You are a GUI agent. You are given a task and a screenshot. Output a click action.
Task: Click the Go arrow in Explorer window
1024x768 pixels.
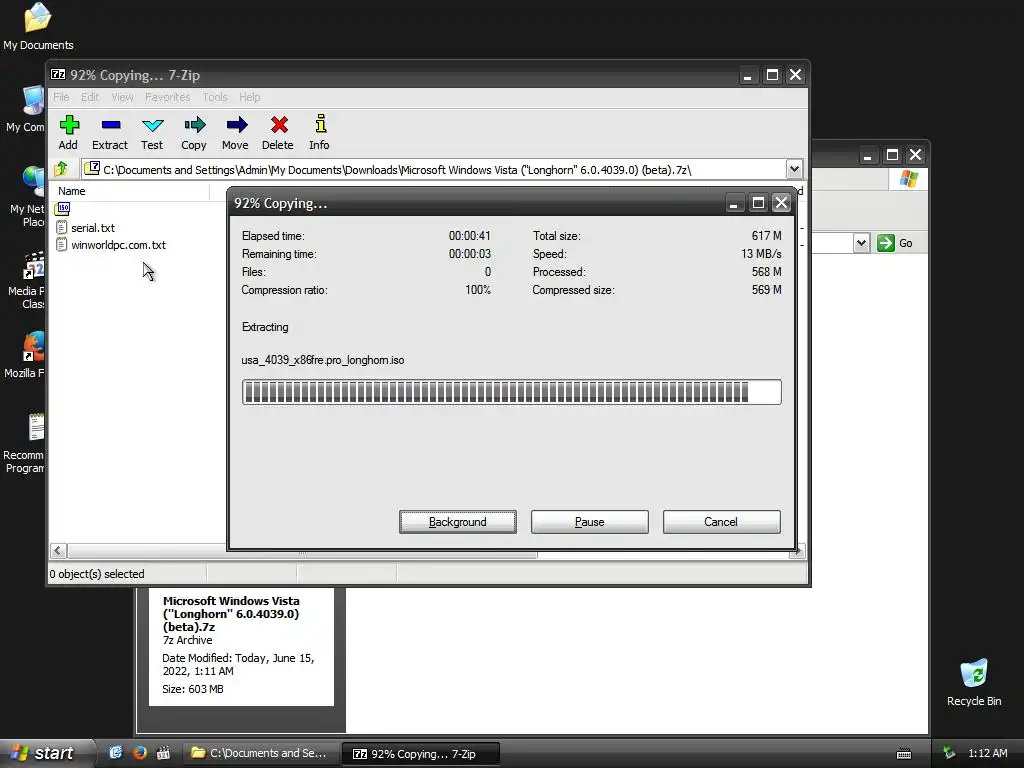tap(886, 243)
